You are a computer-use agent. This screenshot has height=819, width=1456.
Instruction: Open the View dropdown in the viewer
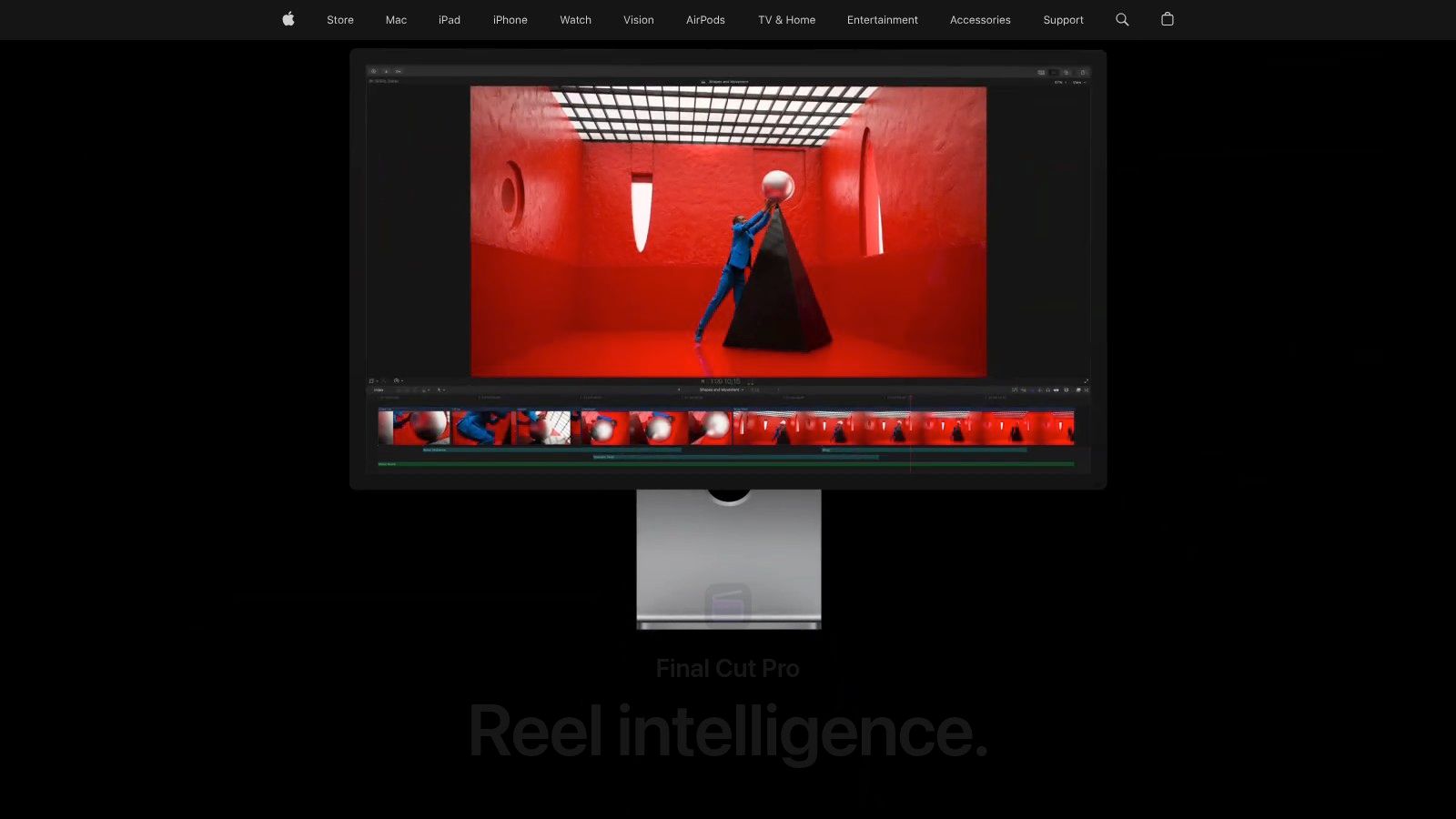(x=1079, y=82)
